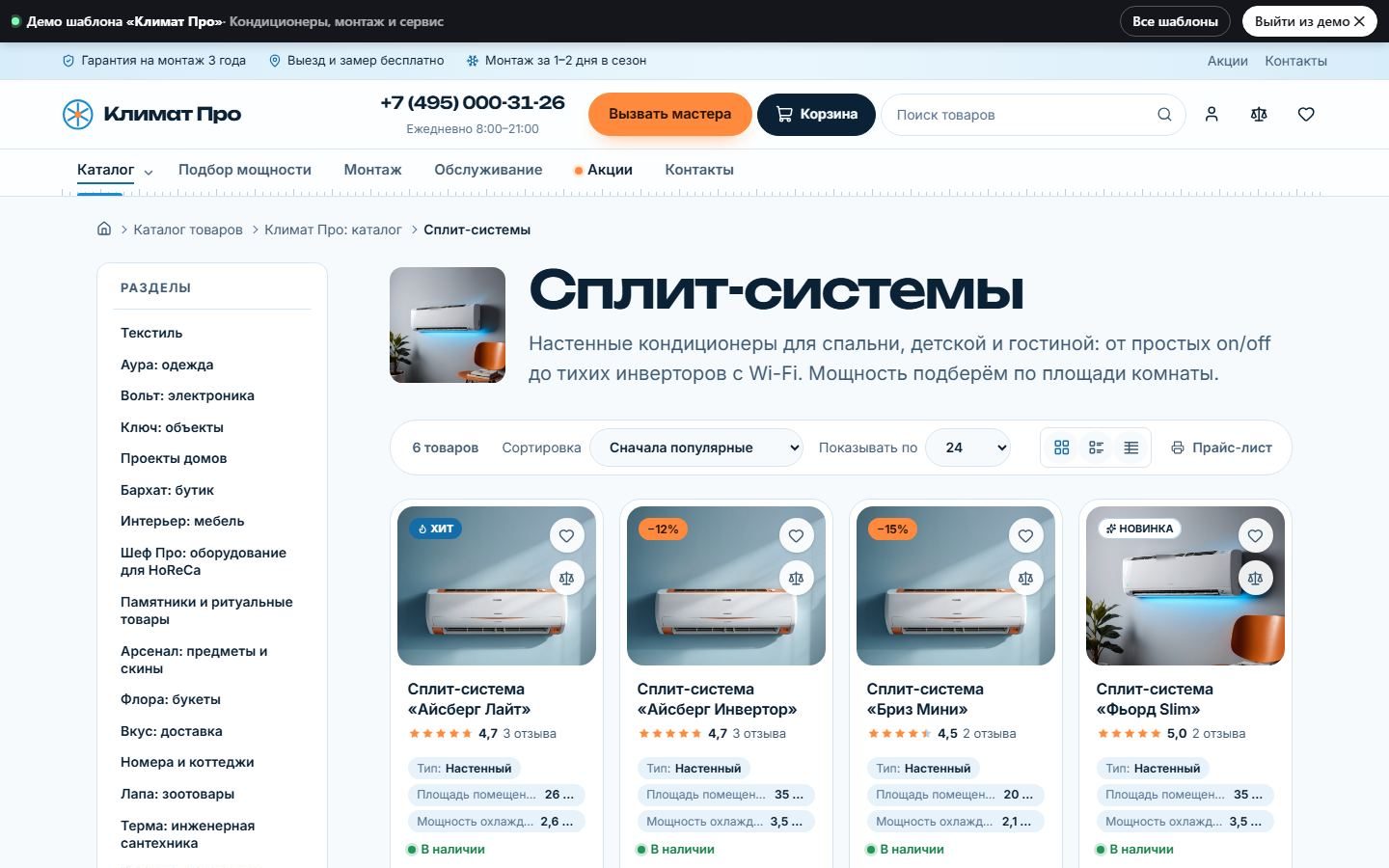Expand the Каталог menu chevron
This screenshot has width=1389, height=868.
149,172
